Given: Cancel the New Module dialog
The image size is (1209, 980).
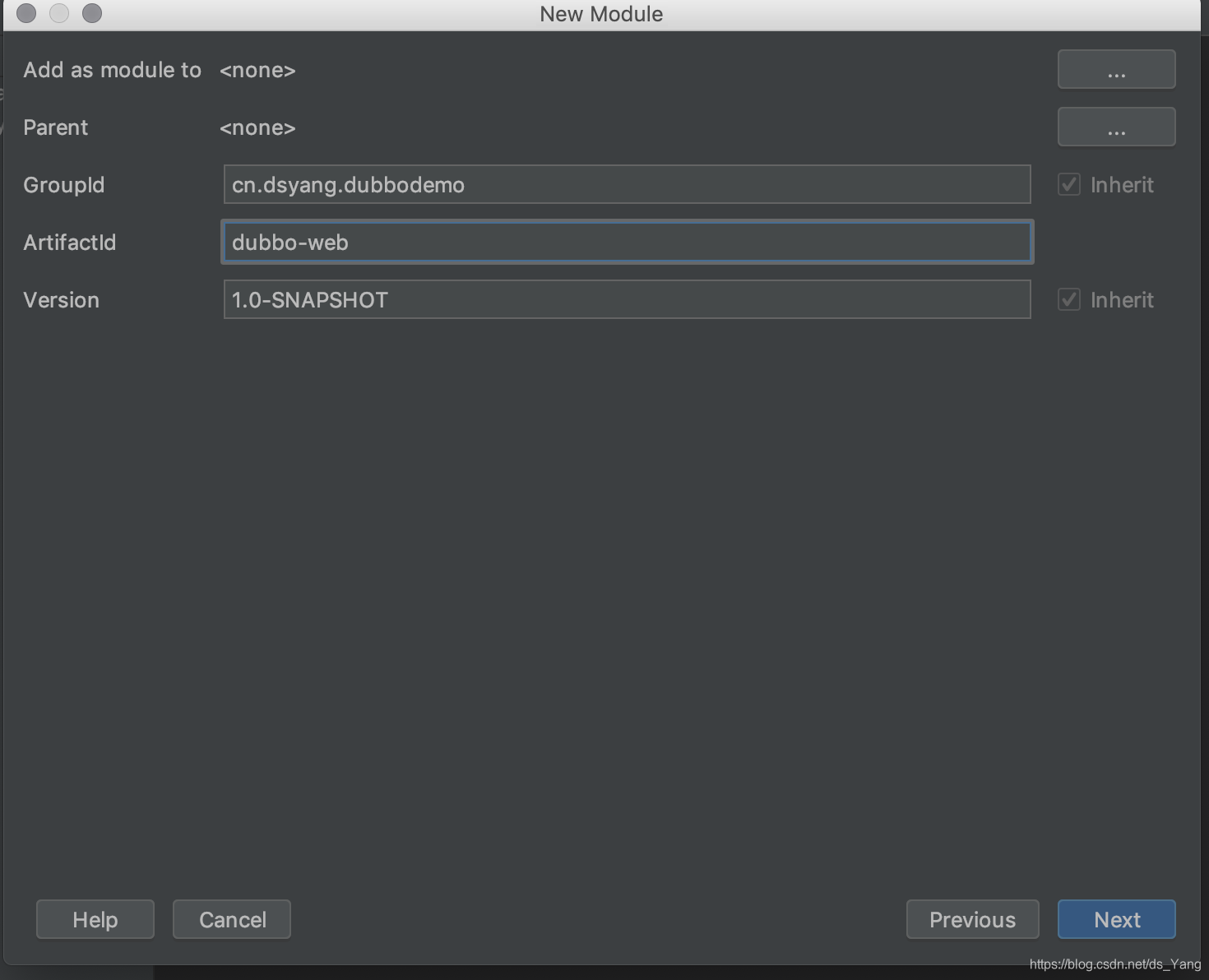Looking at the screenshot, I should tap(231, 919).
